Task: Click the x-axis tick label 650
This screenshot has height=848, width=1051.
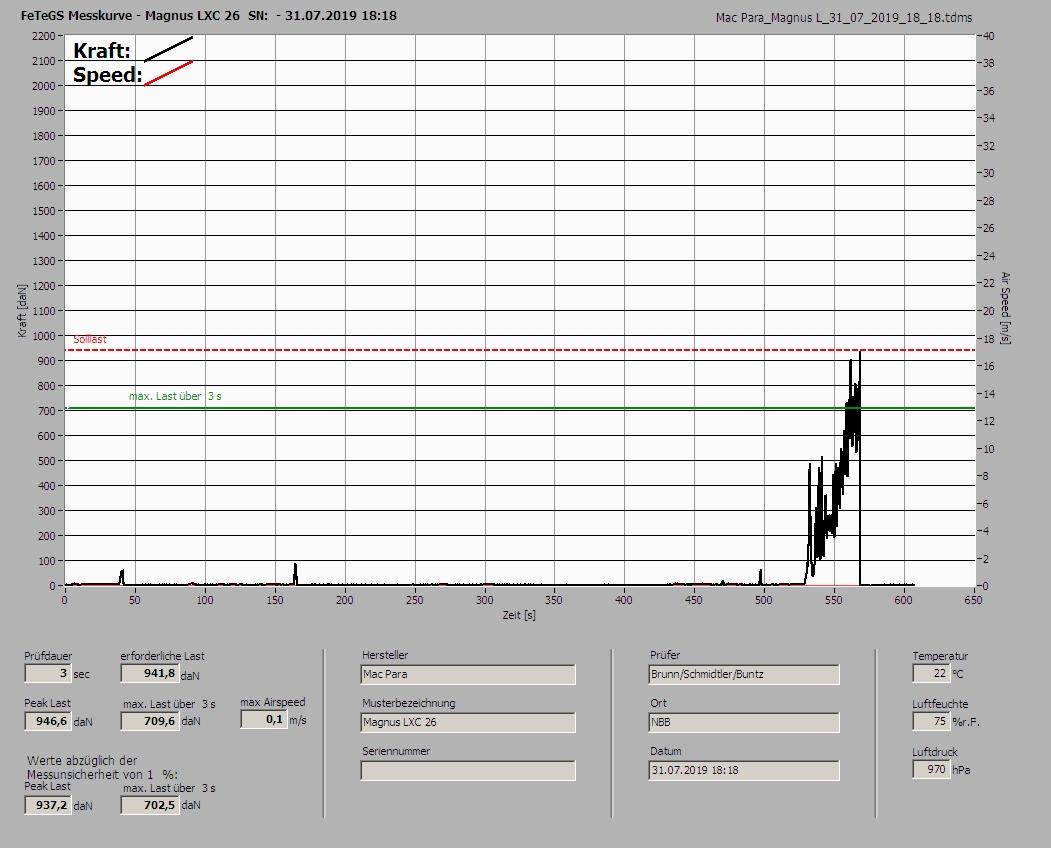Action: 973,600
